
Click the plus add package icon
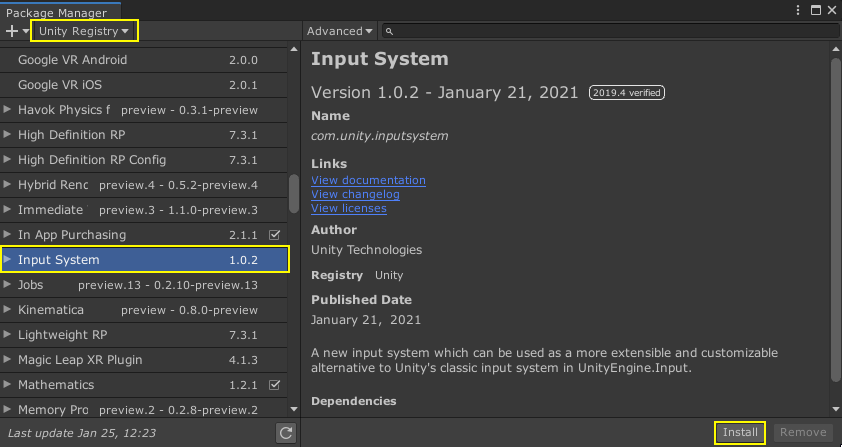point(12,31)
